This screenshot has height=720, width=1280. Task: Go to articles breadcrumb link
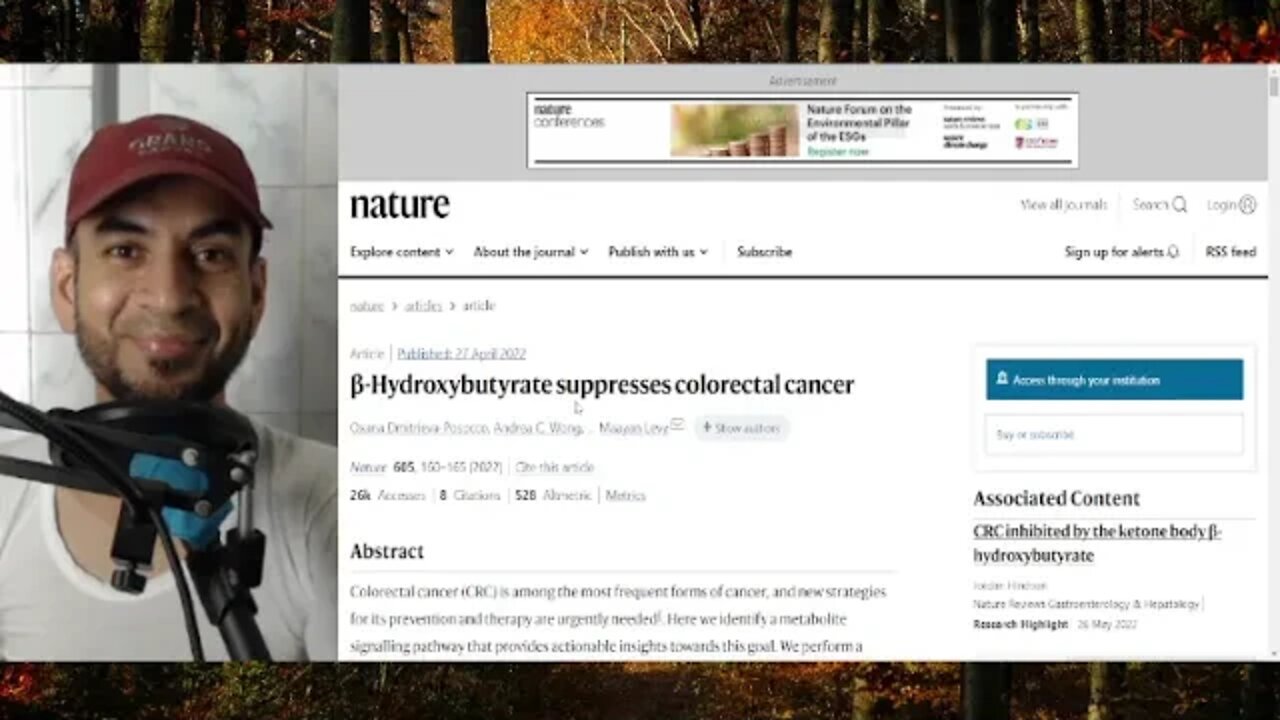pos(423,306)
